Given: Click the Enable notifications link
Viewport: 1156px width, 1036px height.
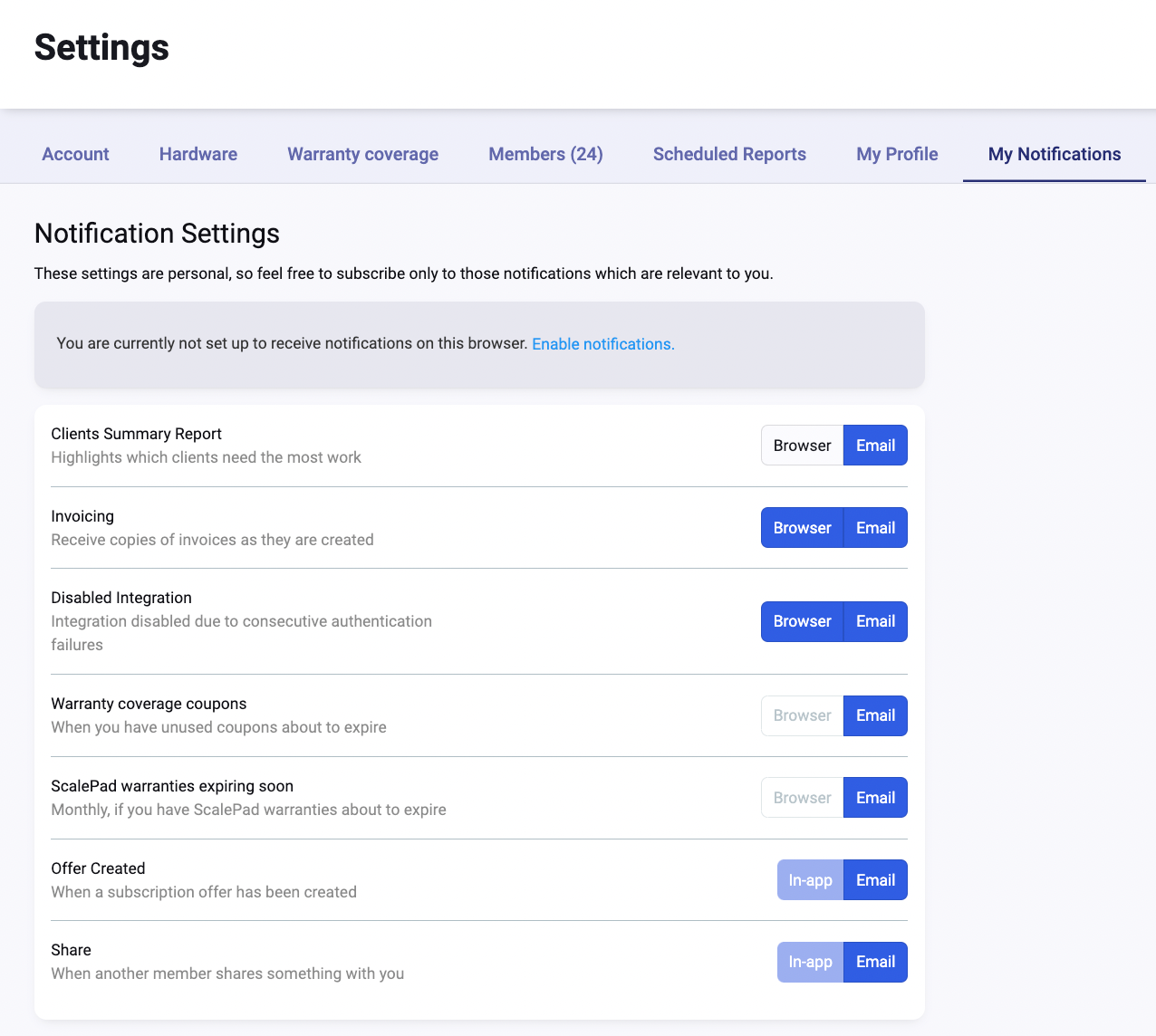Looking at the screenshot, I should click(x=603, y=344).
